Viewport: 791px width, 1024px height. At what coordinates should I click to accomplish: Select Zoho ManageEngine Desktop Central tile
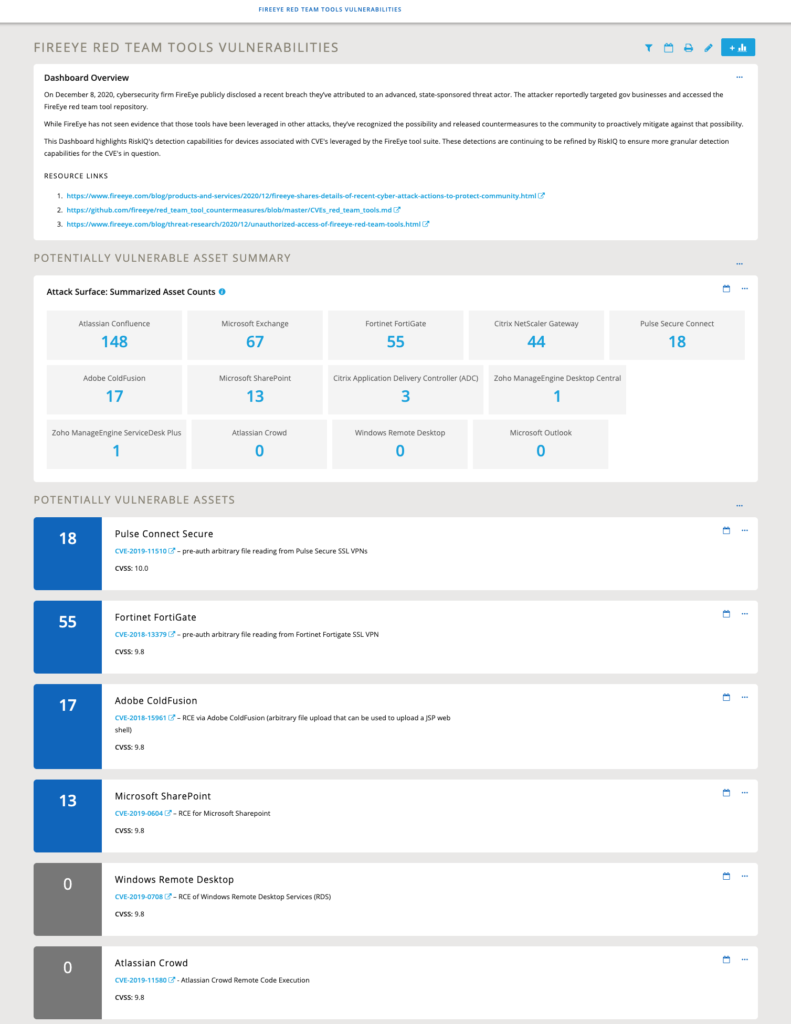tap(557, 390)
